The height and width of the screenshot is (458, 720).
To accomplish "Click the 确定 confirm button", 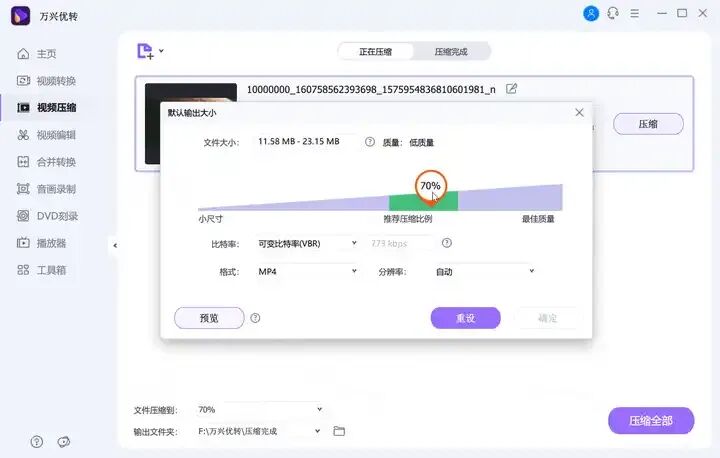I will 547,318.
